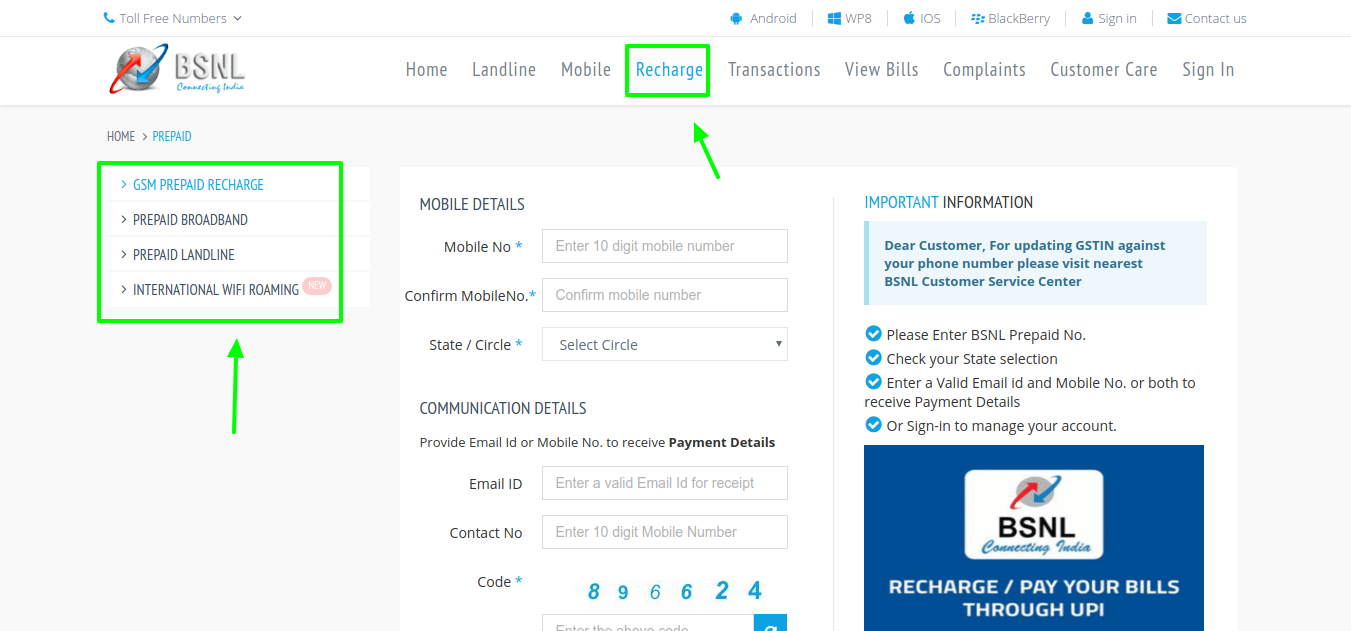The height and width of the screenshot is (631, 1351).
Task: Open the Transactions menu
Action: (x=774, y=69)
